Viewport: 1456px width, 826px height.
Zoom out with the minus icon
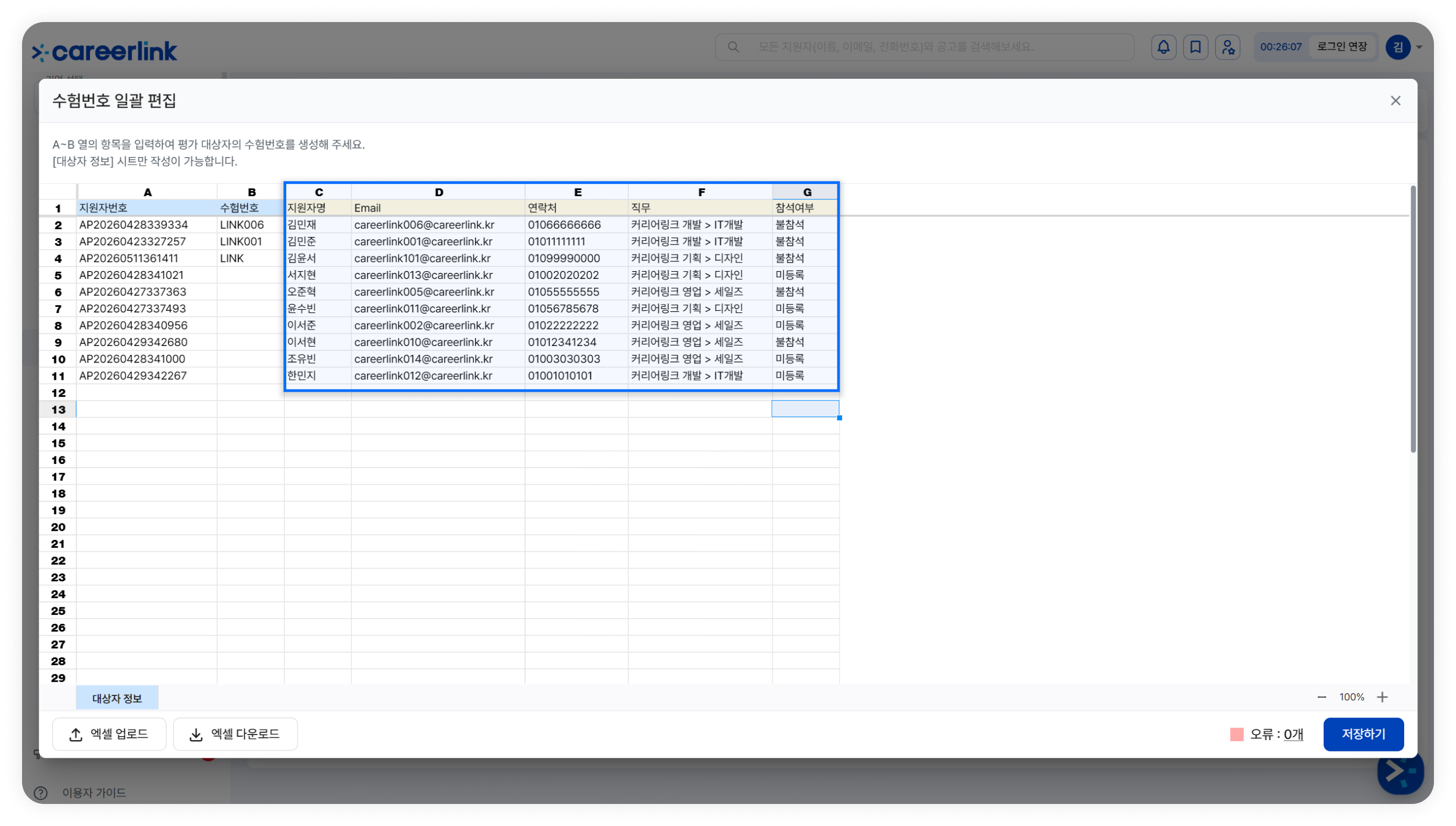1321,697
